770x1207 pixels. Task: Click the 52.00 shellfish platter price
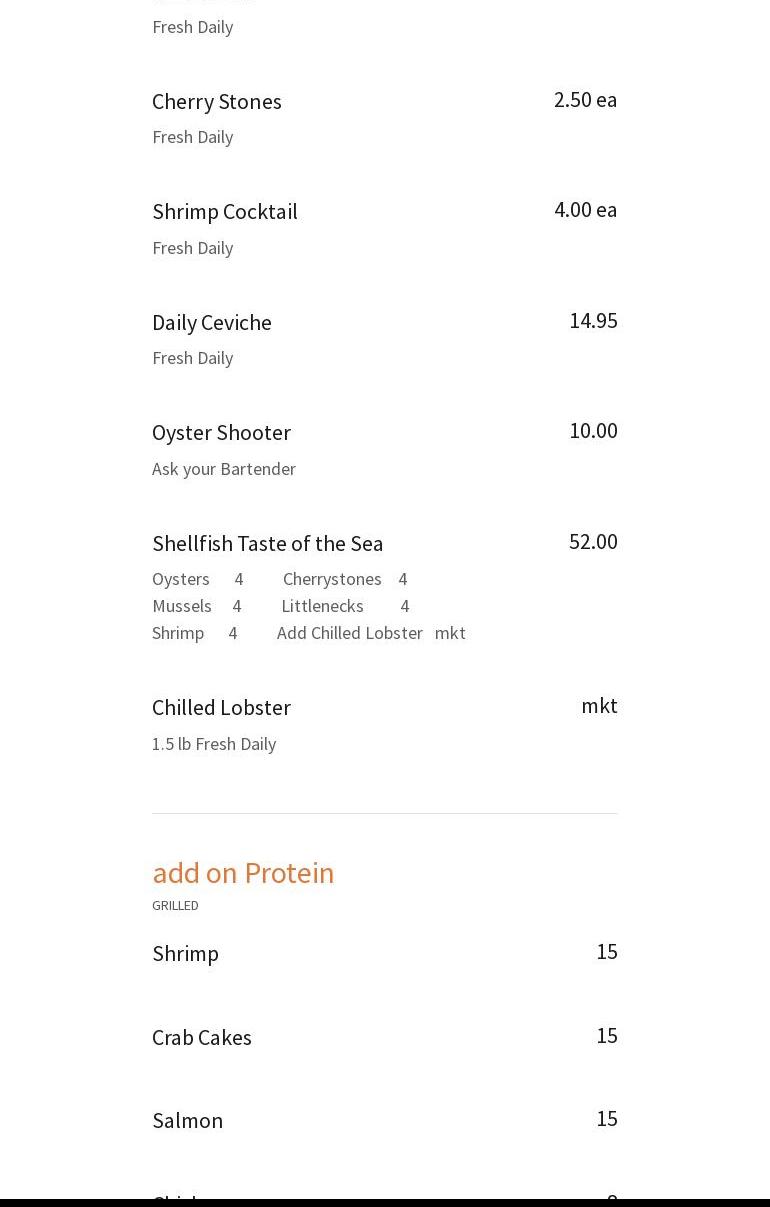click(x=593, y=542)
